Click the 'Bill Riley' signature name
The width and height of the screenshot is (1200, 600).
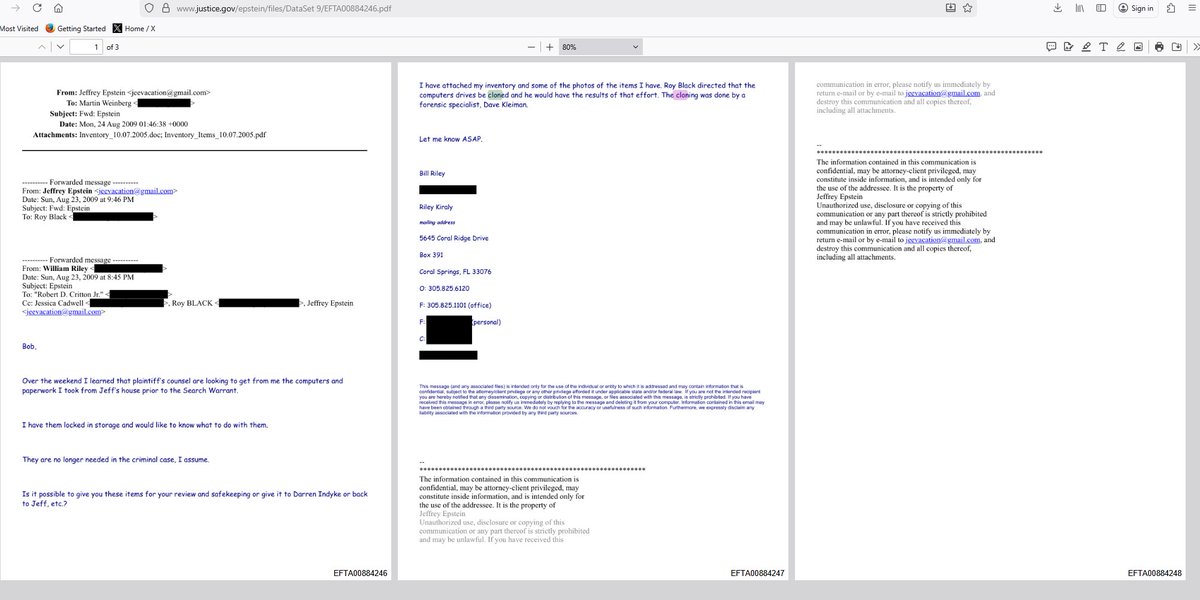[433, 172]
